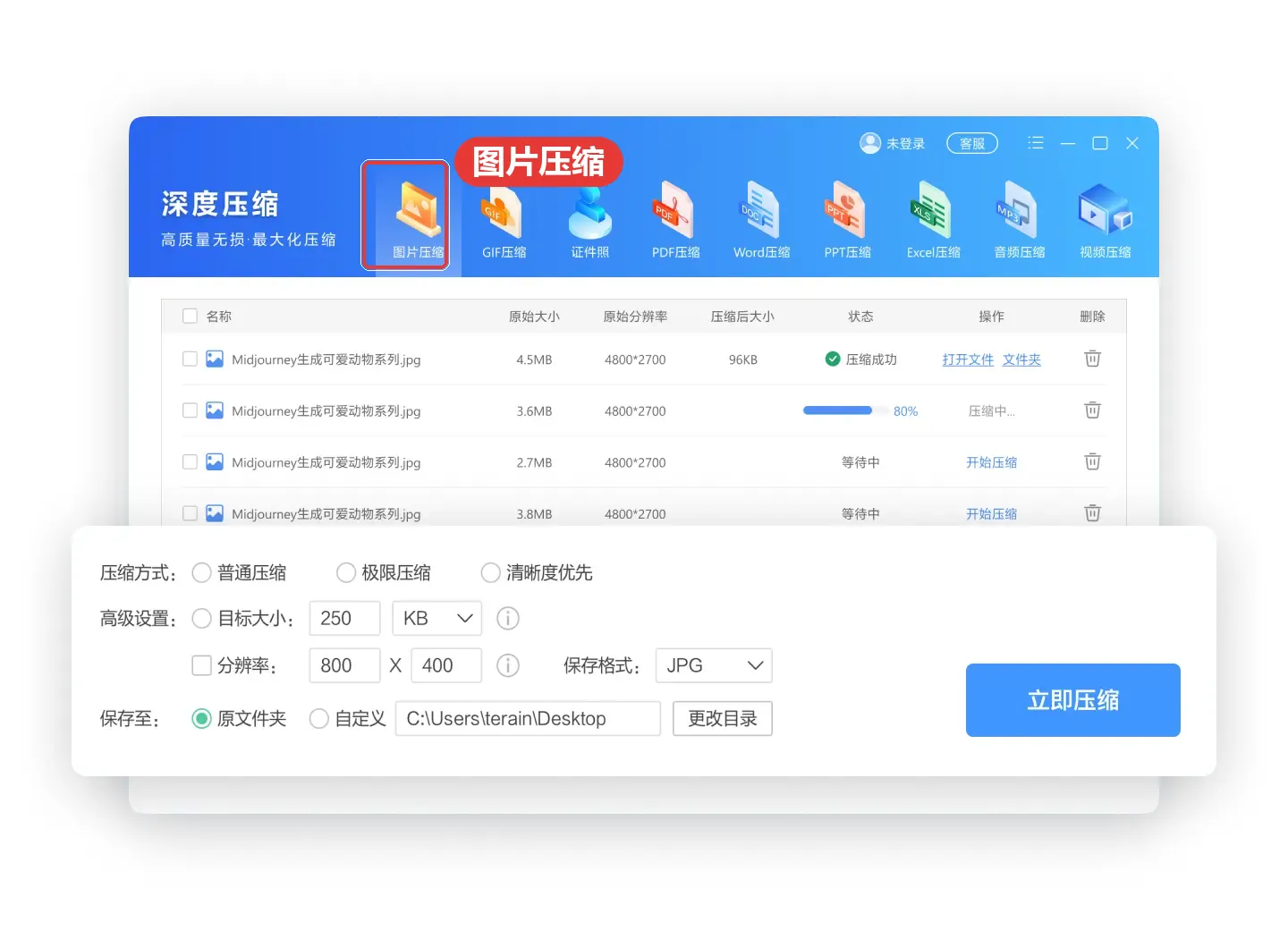The height and width of the screenshot is (930, 1288).
Task: Delete the 4.5MB file row
Action: (1092, 359)
